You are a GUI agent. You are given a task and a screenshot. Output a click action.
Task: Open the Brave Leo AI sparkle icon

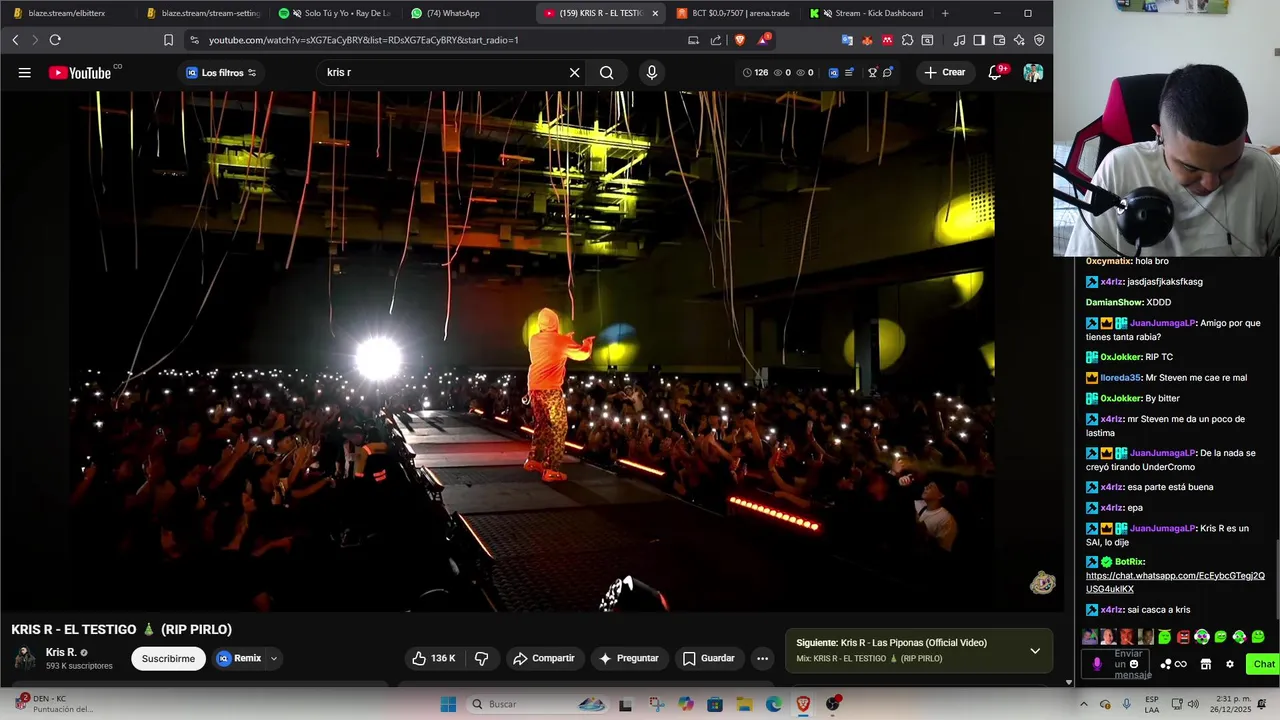[1019, 40]
